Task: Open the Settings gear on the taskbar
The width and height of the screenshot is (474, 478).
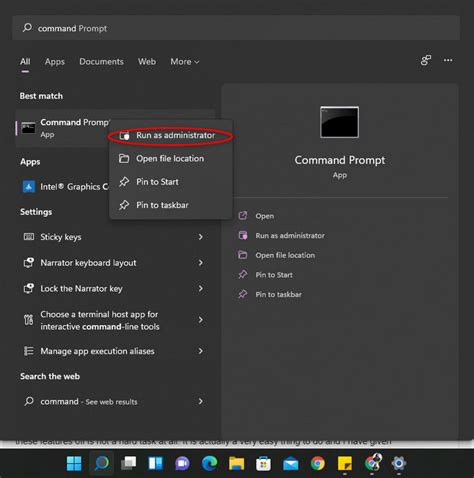Action: click(x=399, y=464)
